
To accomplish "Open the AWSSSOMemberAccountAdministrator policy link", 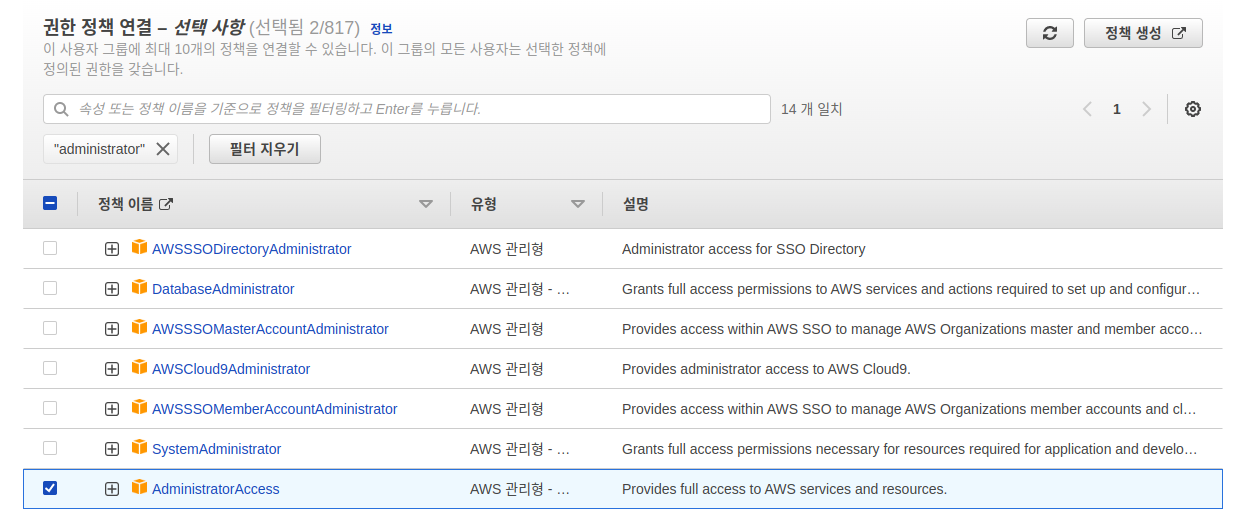I will [x=275, y=409].
